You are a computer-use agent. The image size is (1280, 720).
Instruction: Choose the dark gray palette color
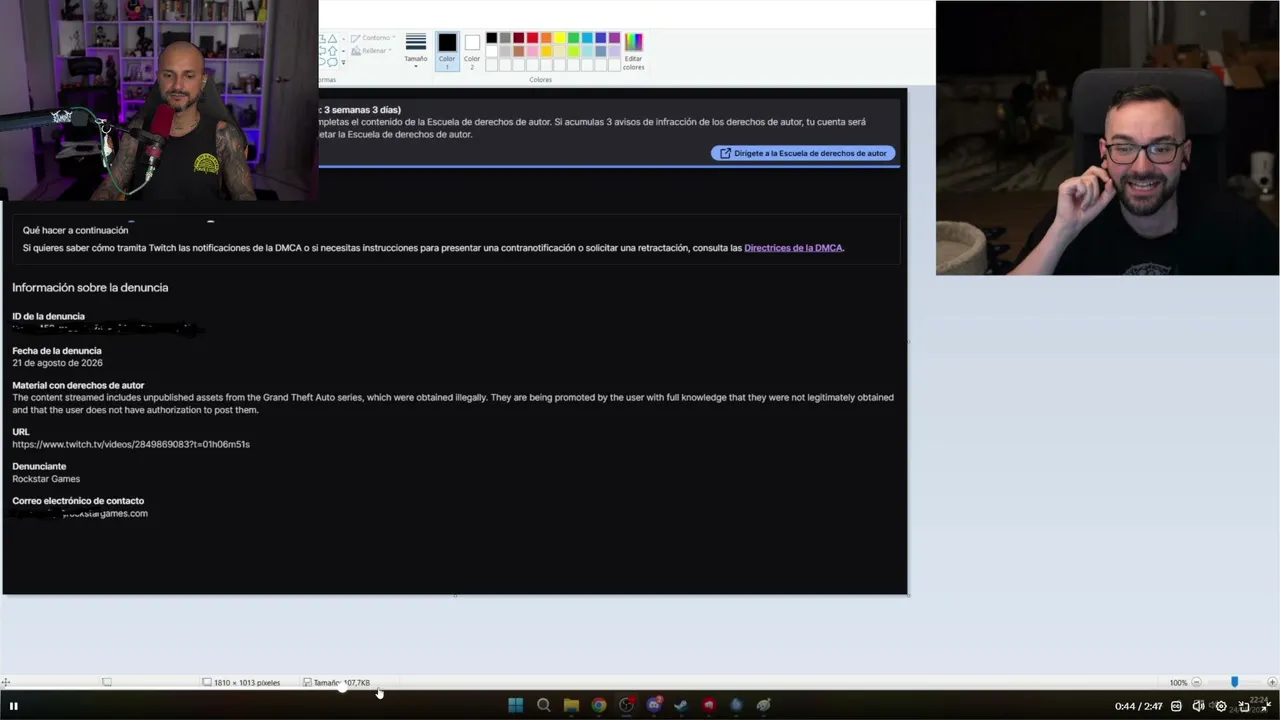click(x=505, y=38)
